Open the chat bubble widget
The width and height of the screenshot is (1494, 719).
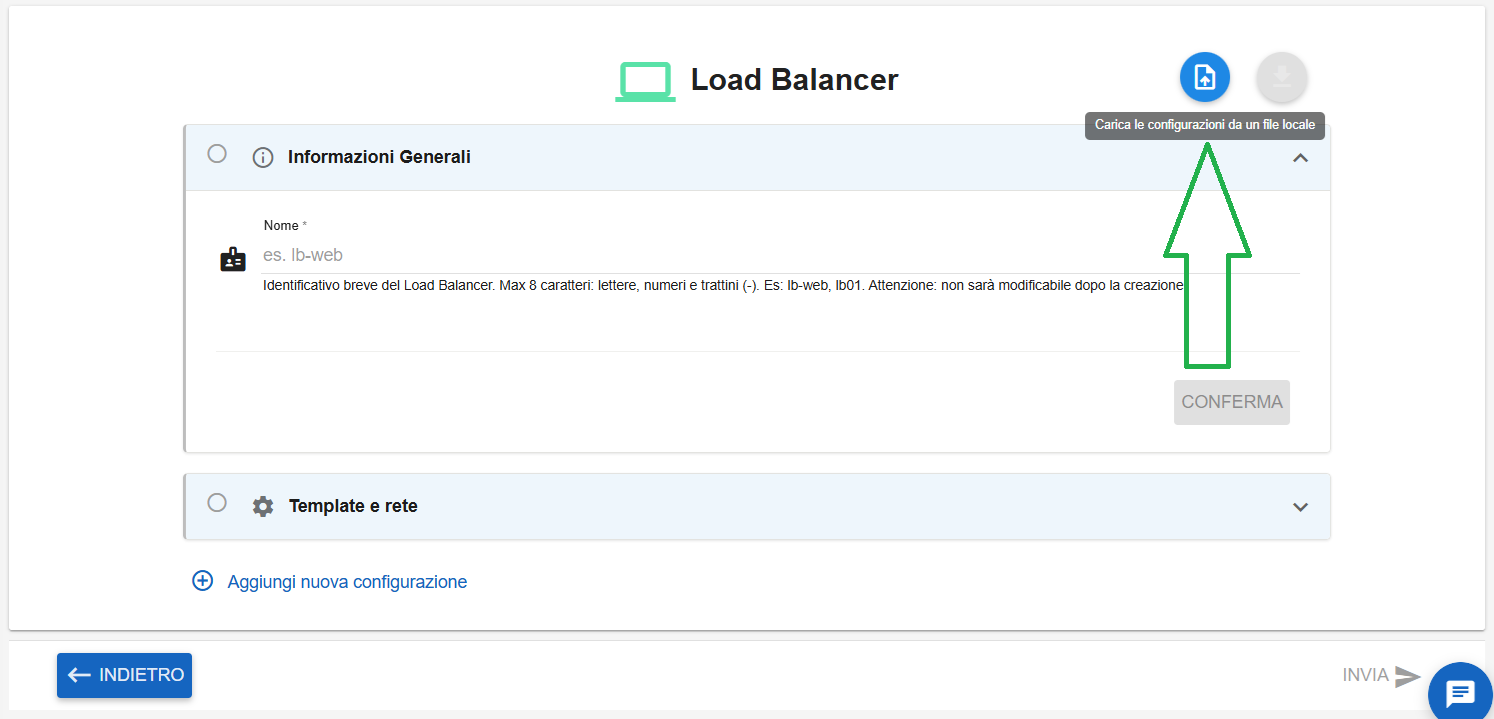pyautogui.click(x=1460, y=692)
